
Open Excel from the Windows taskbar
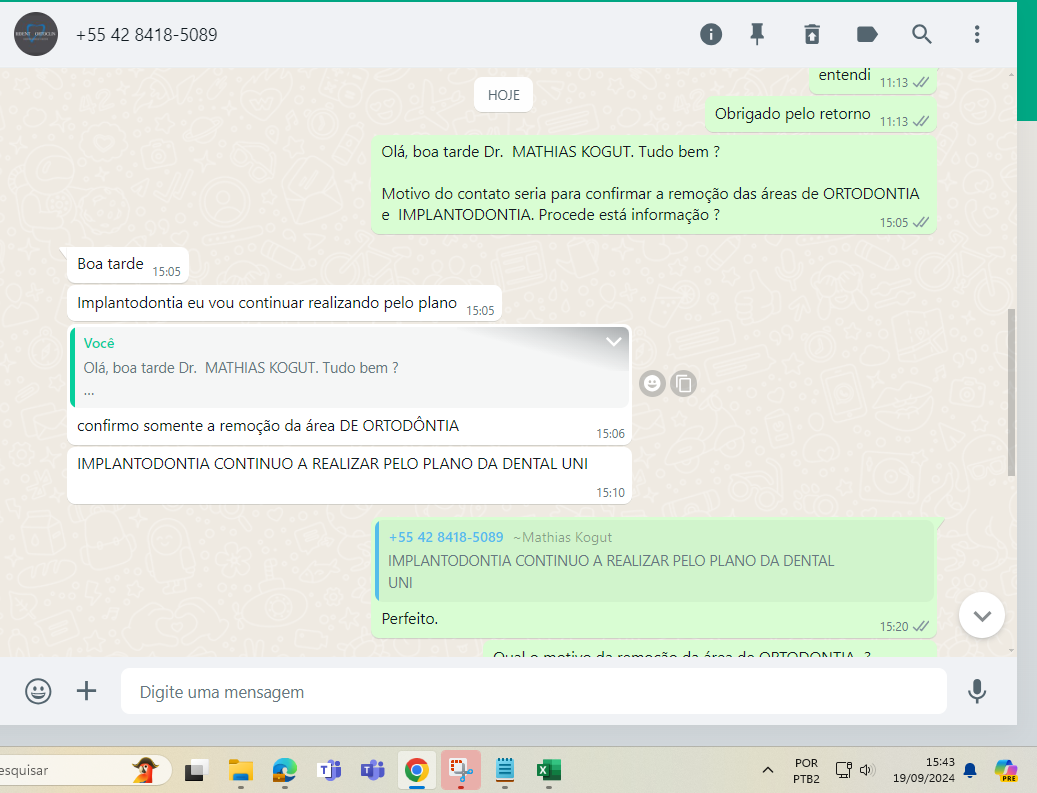pos(548,770)
